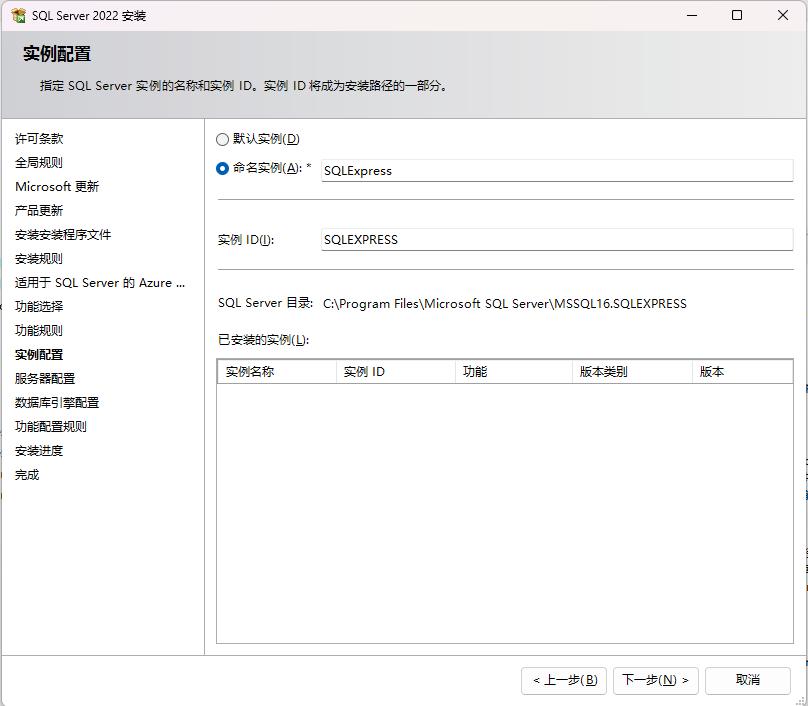Go back with 上一步 button
The width and height of the screenshot is (808, 706).
(564, 680)
